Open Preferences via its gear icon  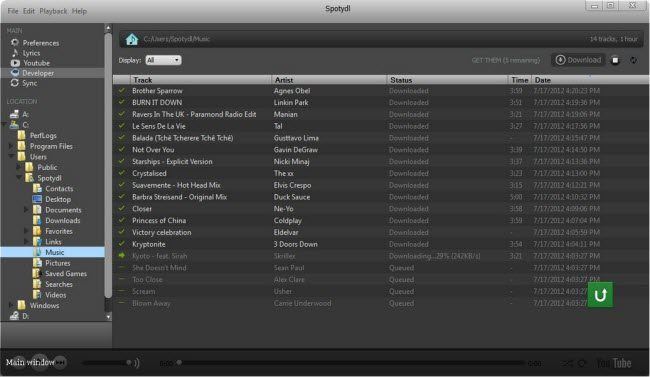click(x=15, y=42)
